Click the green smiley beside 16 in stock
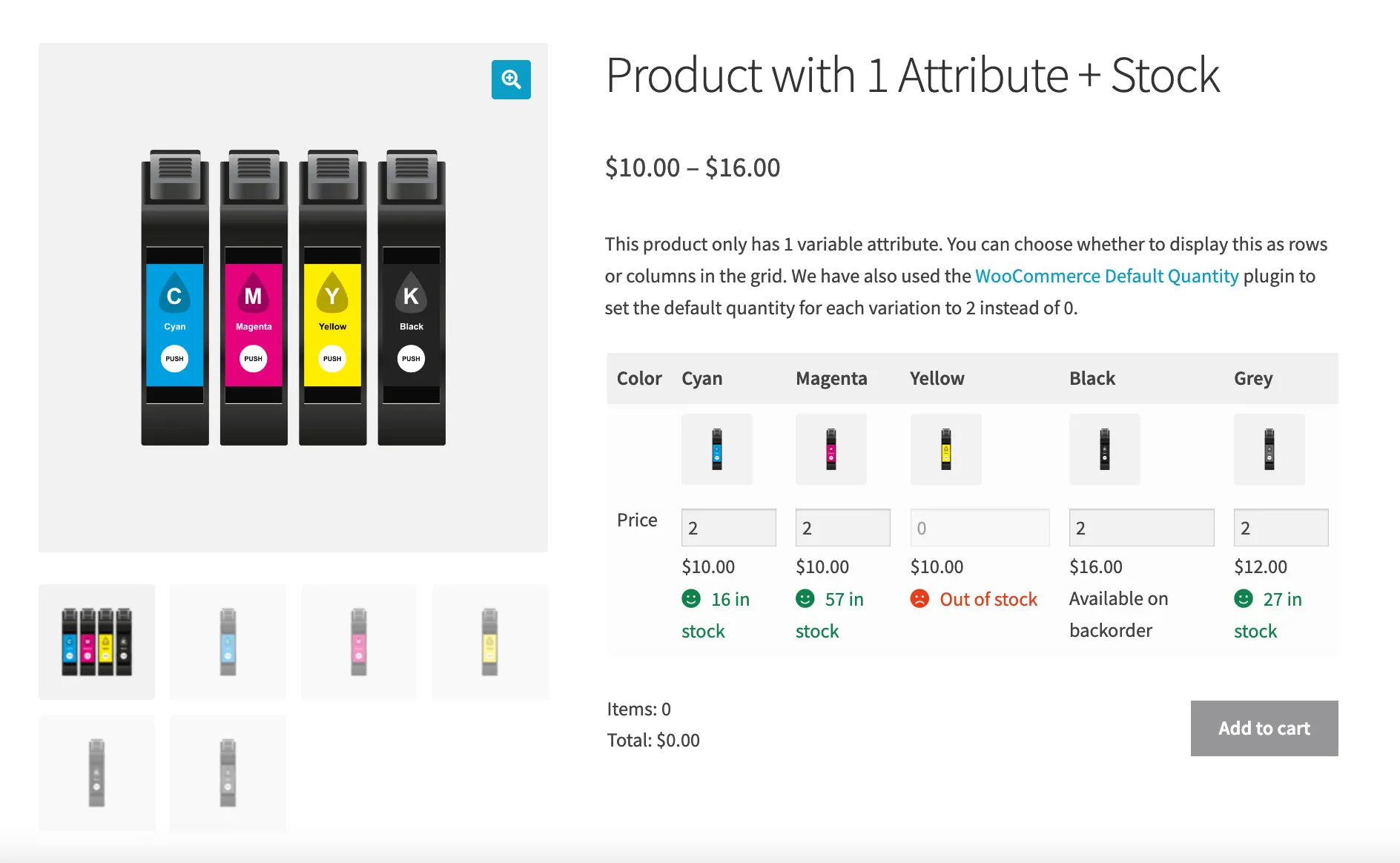The image size is (1400, 863). (691, 598)
